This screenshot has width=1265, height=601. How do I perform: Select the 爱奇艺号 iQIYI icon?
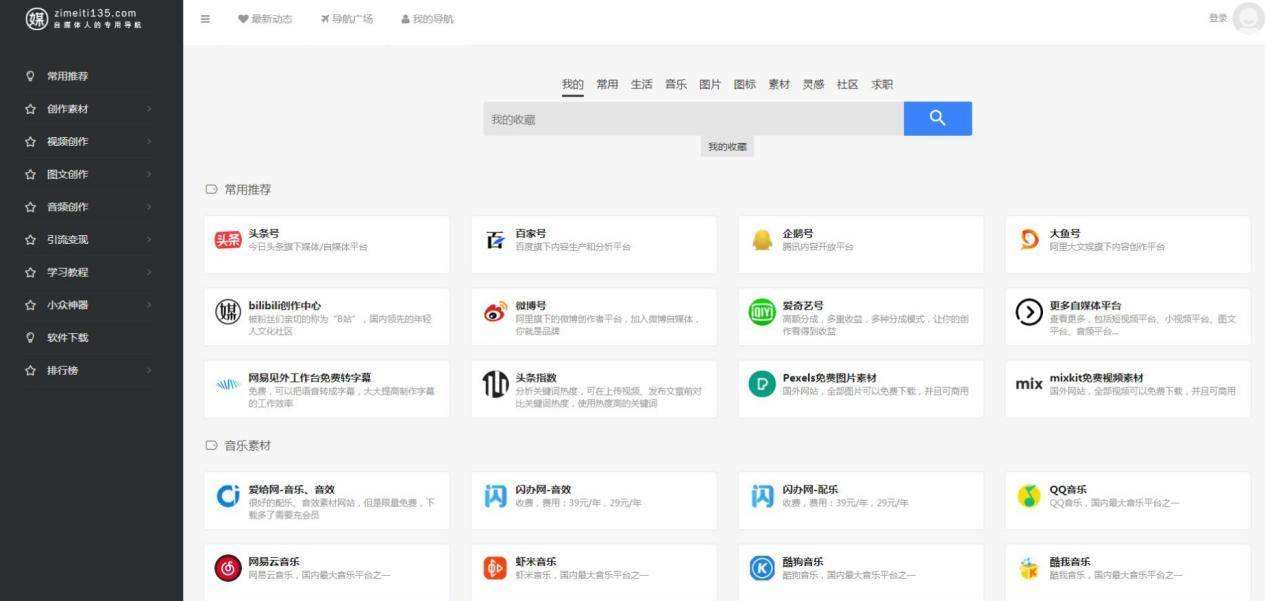762,312
